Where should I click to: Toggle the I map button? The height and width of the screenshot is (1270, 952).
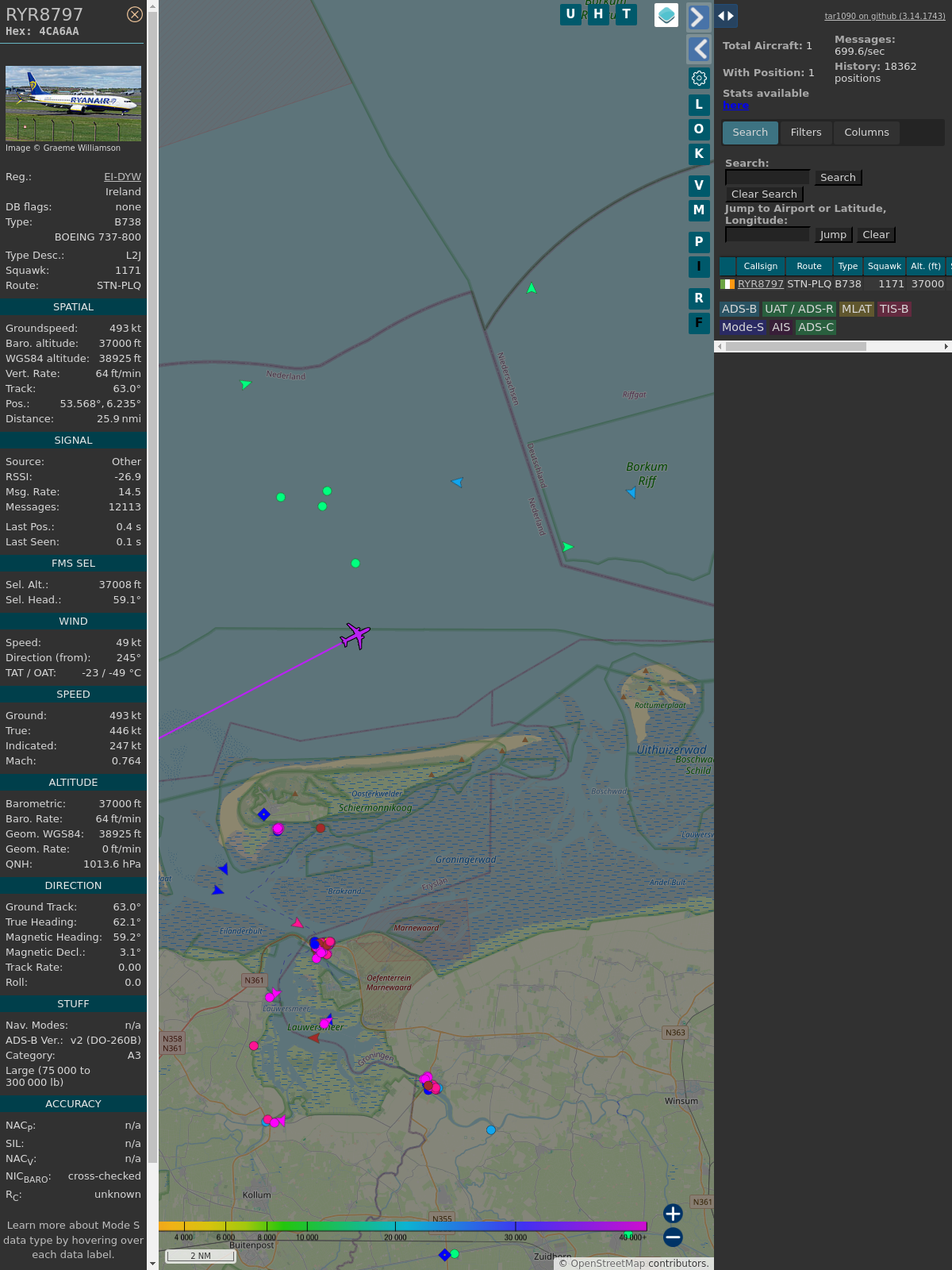[x=699, y=267]
